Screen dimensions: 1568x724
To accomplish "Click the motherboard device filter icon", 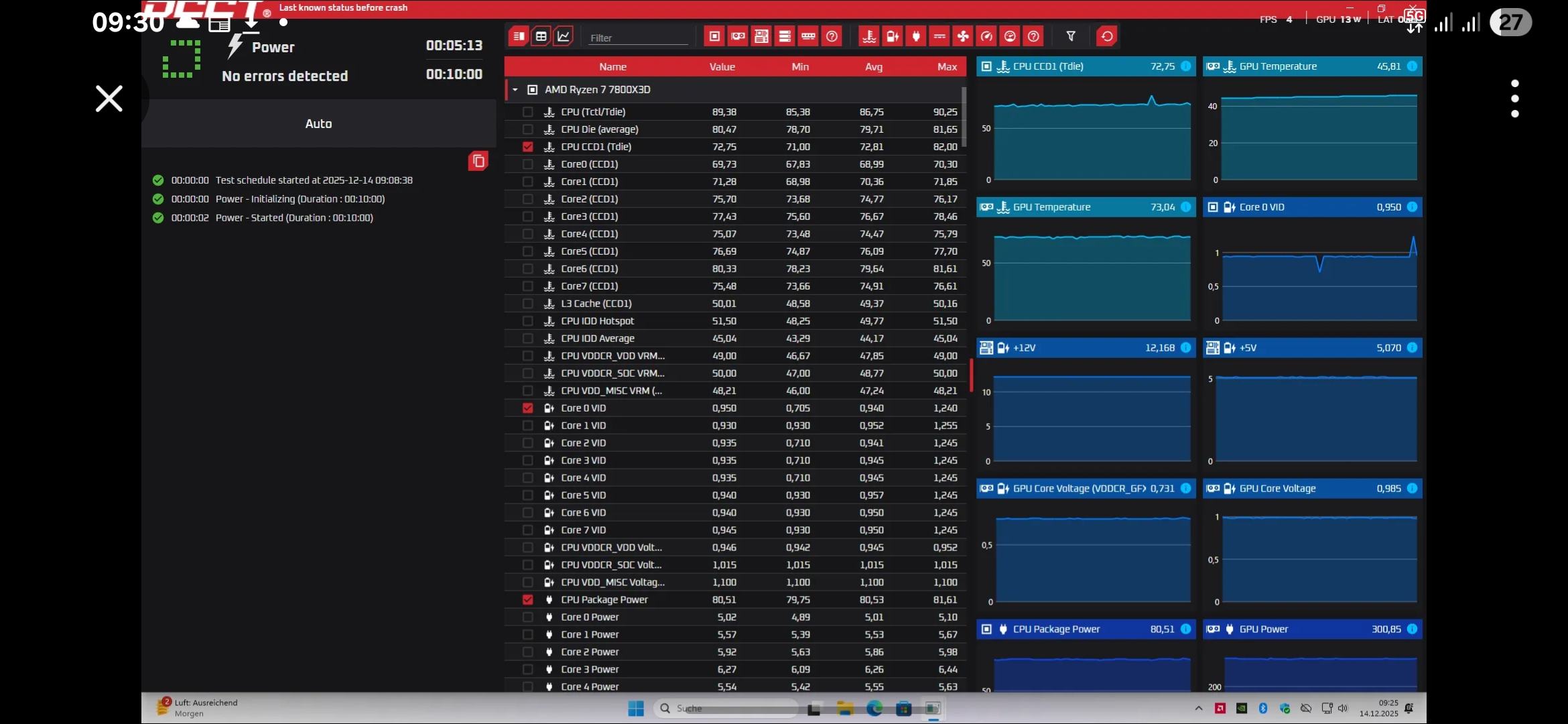I will pos(761,36).
